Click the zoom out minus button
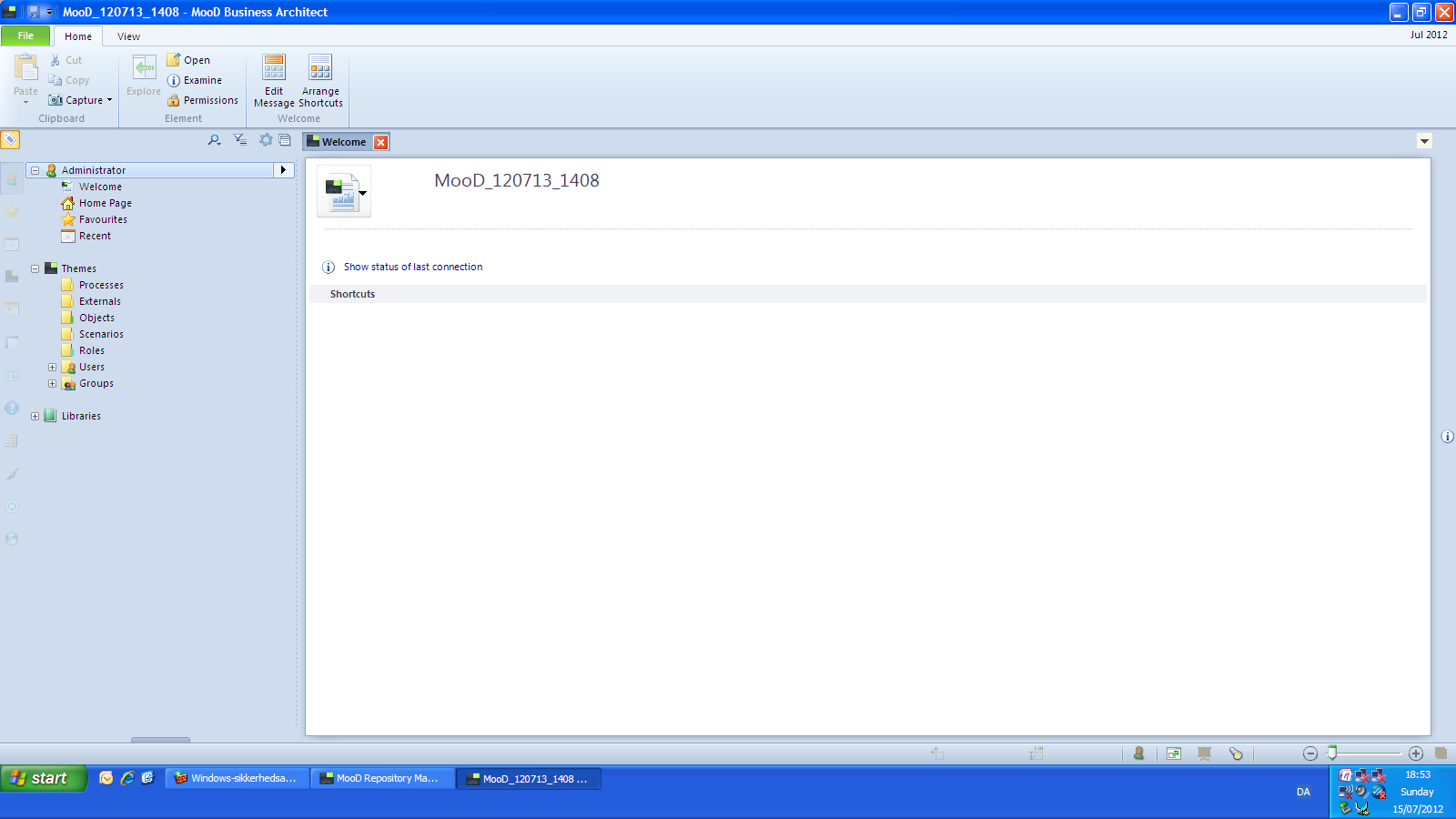This screenshot has height=819, width=1456. click(x=1310, y=753)
